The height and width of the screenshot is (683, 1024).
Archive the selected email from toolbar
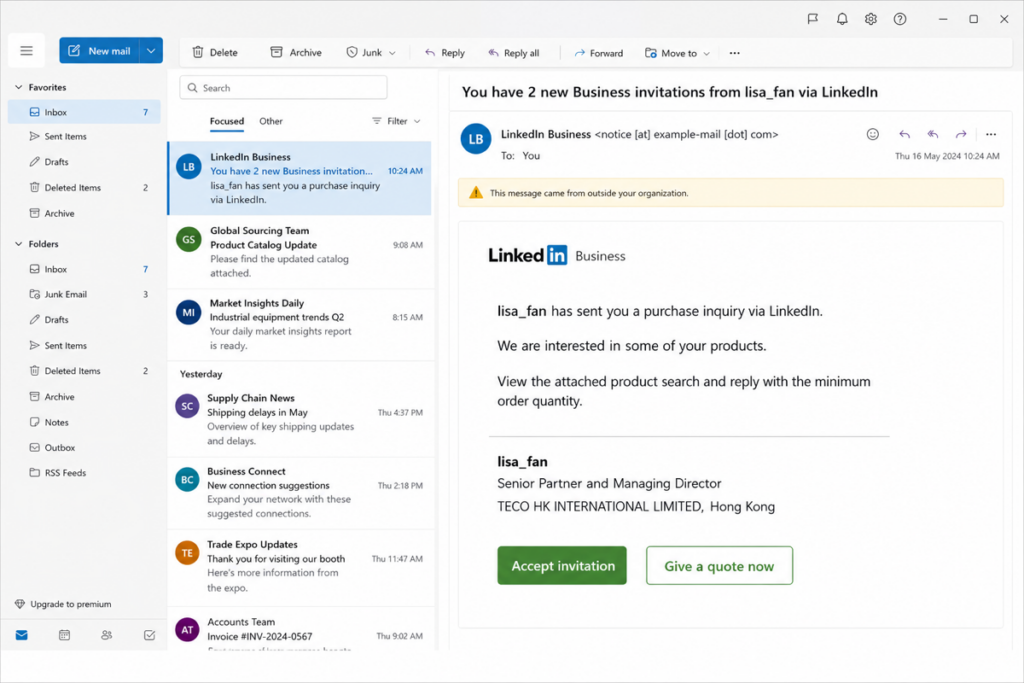coord(296,52)
